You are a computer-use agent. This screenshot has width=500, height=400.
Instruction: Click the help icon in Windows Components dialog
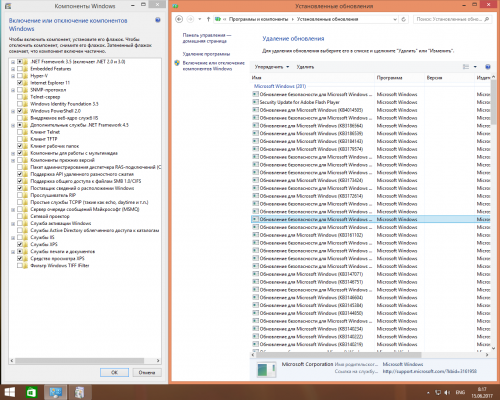(x=158, y=20)
